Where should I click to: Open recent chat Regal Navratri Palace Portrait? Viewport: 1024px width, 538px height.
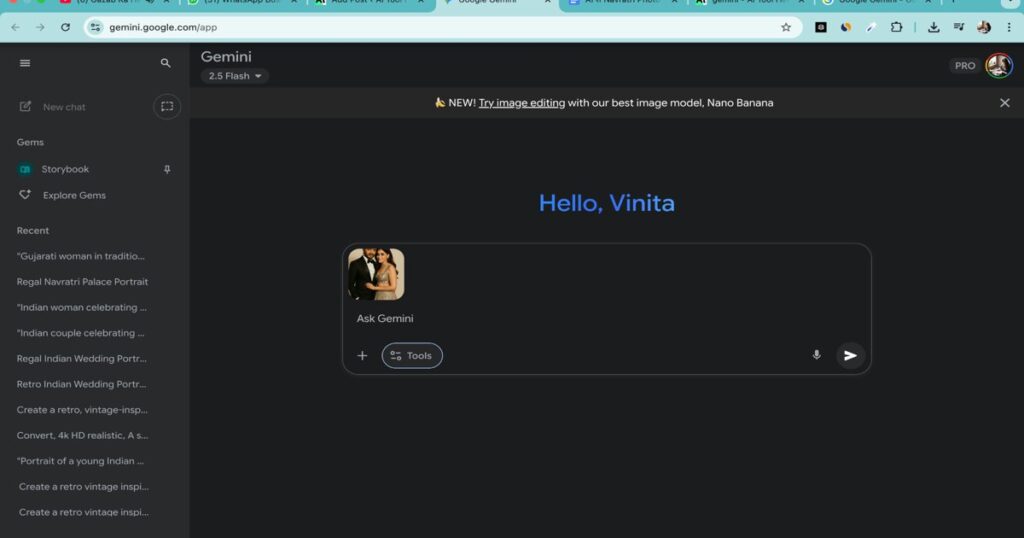click(x=82, y=281)
